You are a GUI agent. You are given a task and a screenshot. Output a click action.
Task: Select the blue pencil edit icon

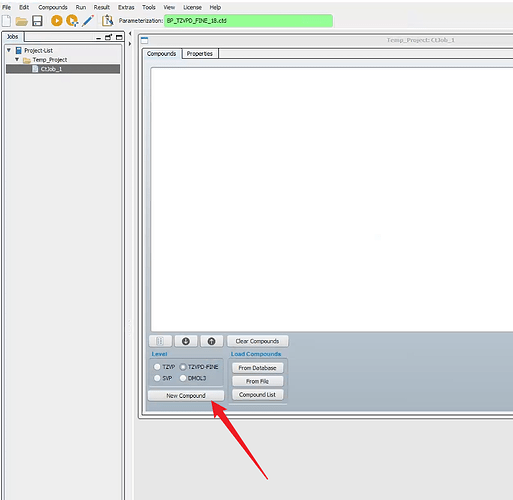(88, 21)
